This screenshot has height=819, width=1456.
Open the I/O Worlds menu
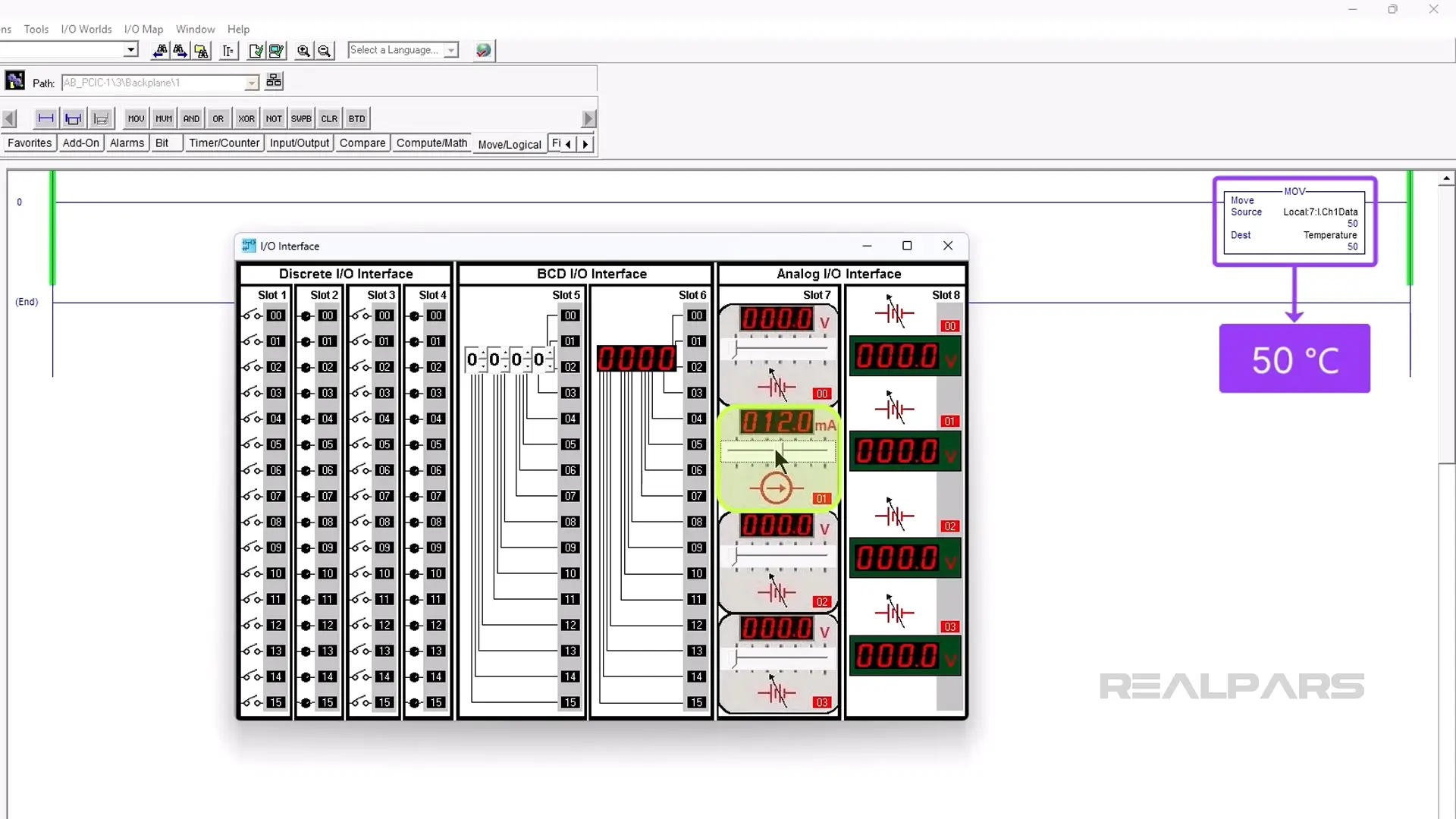(x=86, y=29)
